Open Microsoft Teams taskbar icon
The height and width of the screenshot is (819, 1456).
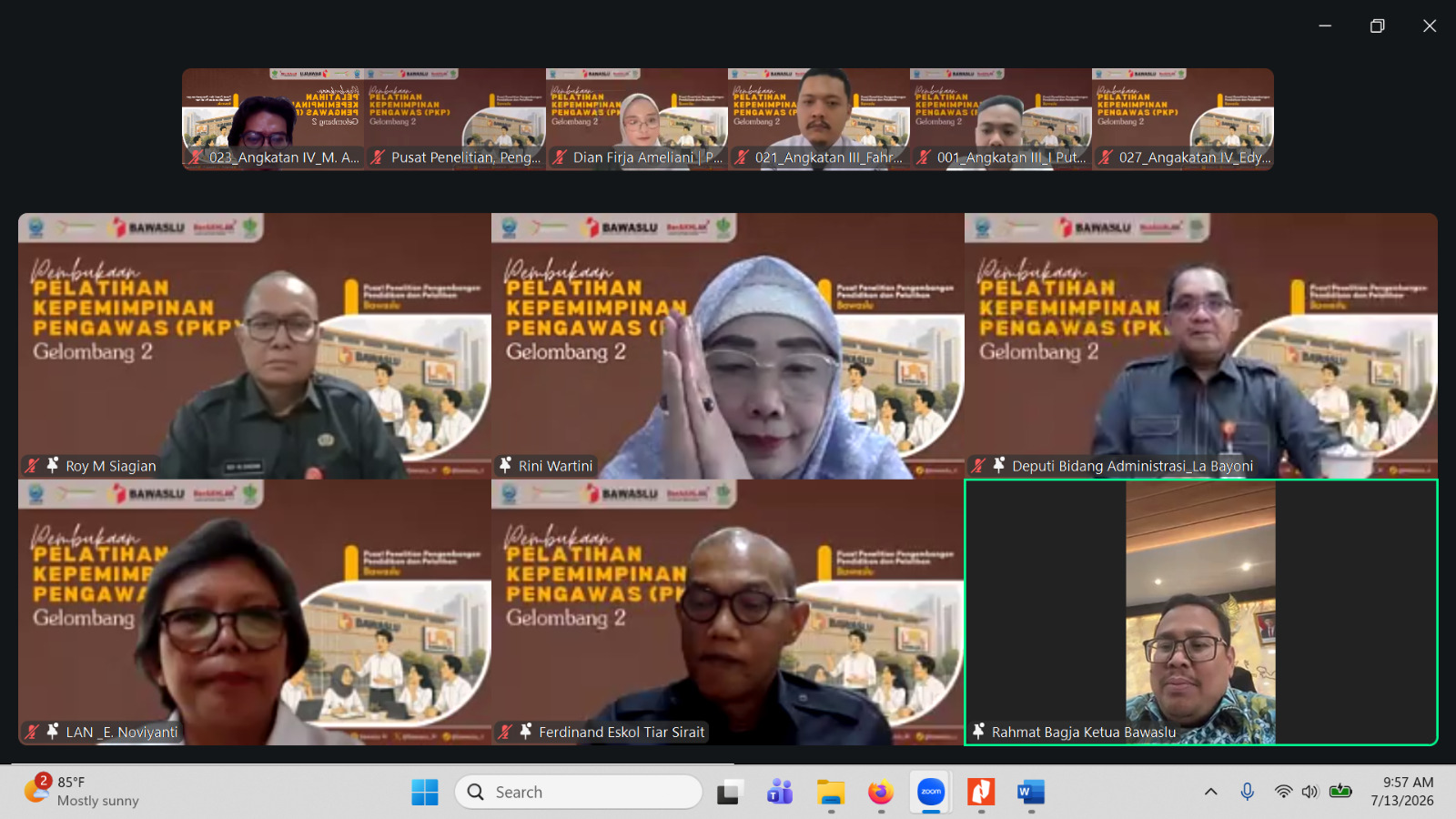780,792
